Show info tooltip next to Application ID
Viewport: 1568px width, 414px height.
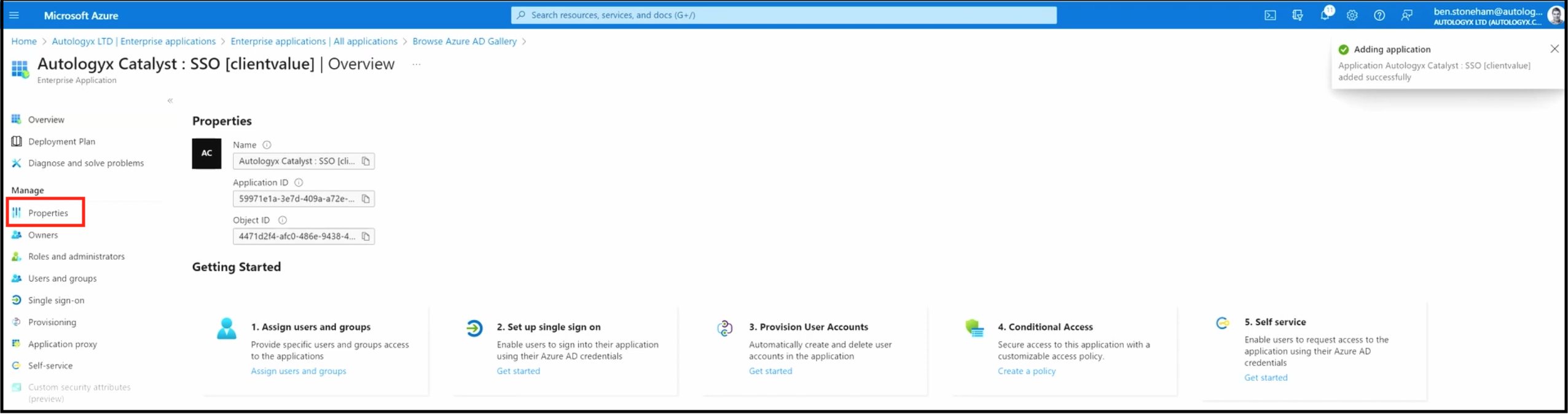[x=299, y=182]
